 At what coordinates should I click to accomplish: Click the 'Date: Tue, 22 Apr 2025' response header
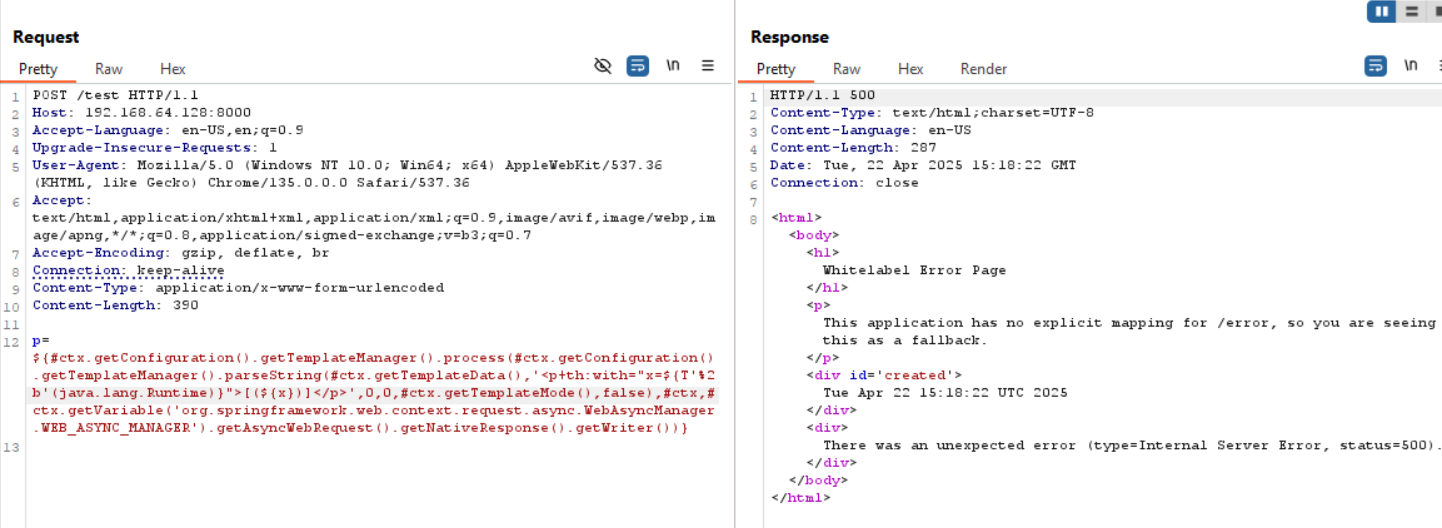(923, 165)
